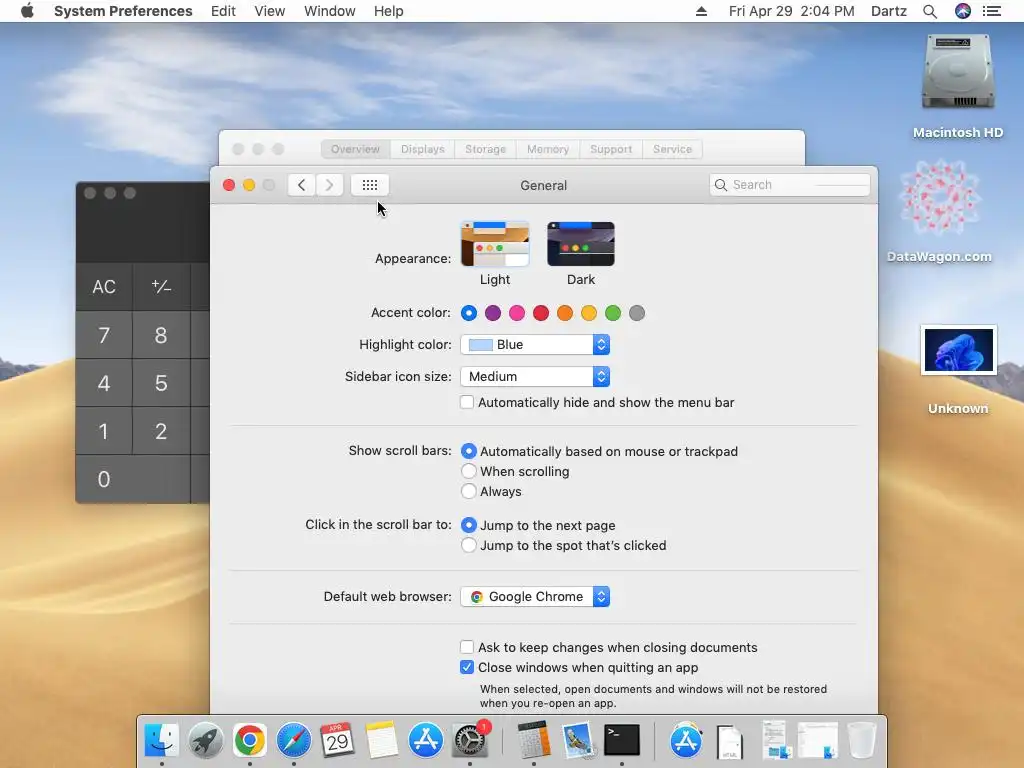1024x768 pixels.
Task: Click the date and time in menu bar
Action: tap(792, 11)
